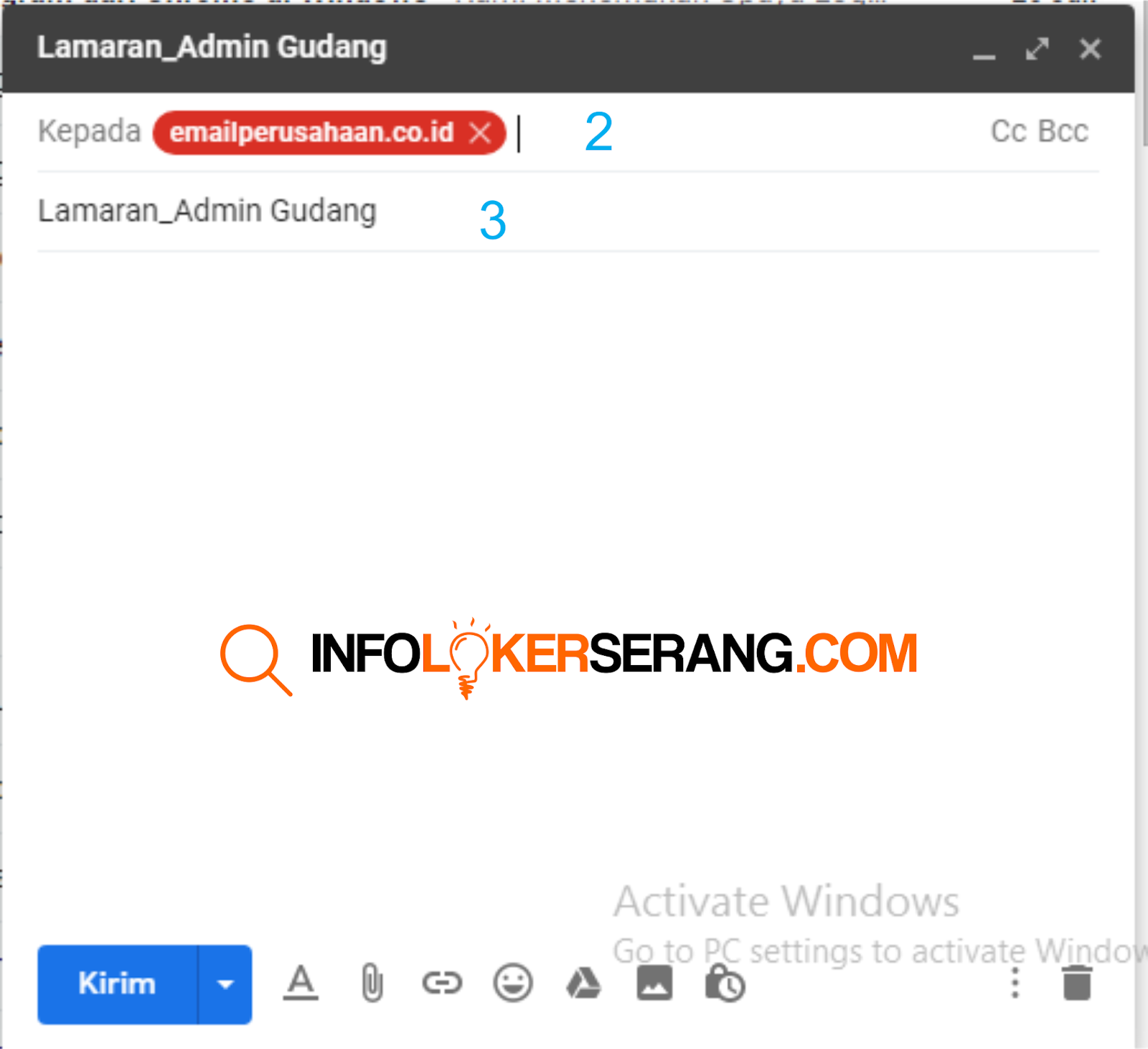This screenshot has width=1148, height=1049.
Task: Select the Lamaran_Admin Gudang subject text
Action: (x=208, y=210)
